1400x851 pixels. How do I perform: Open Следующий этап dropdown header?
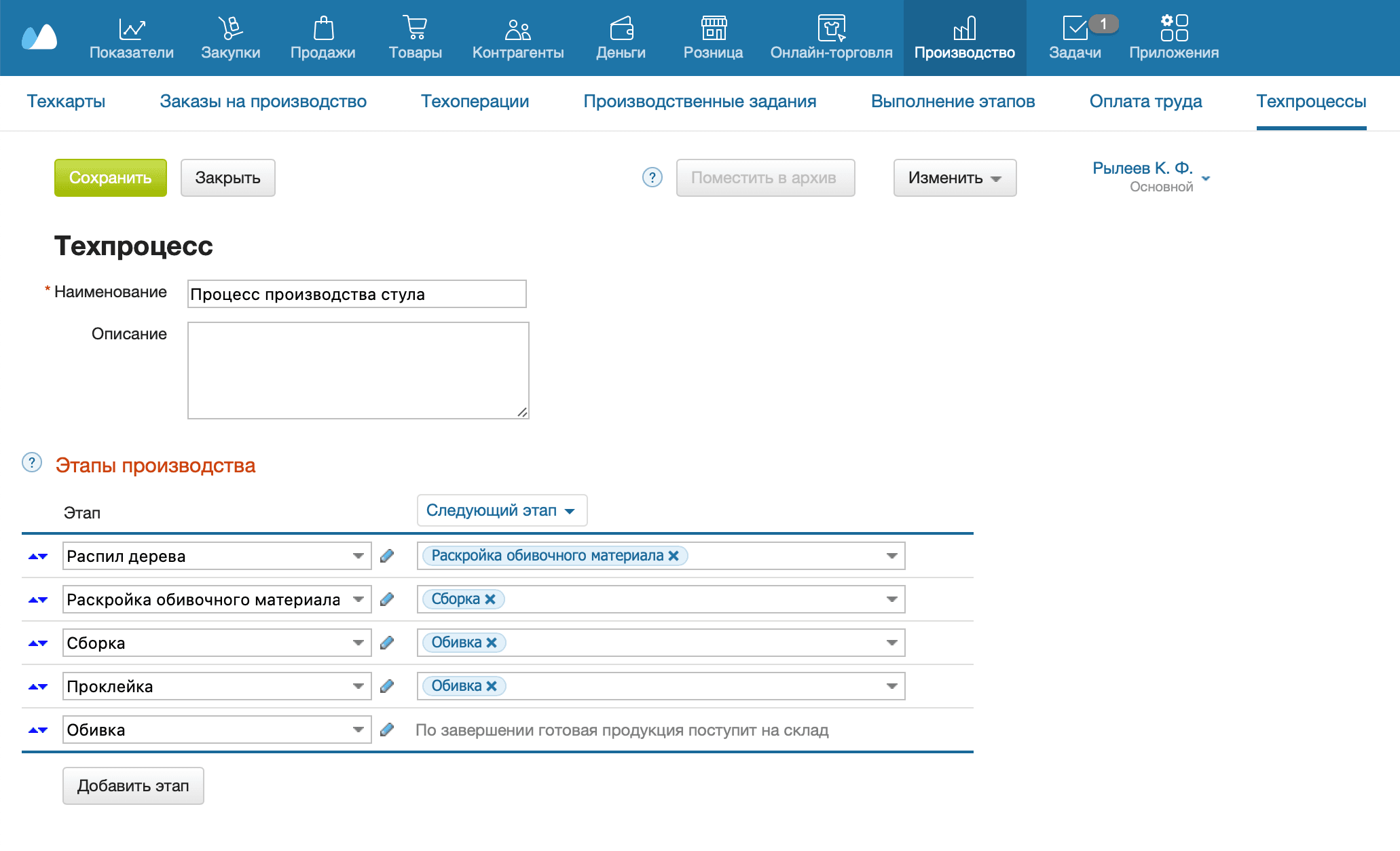coord(501,510)
